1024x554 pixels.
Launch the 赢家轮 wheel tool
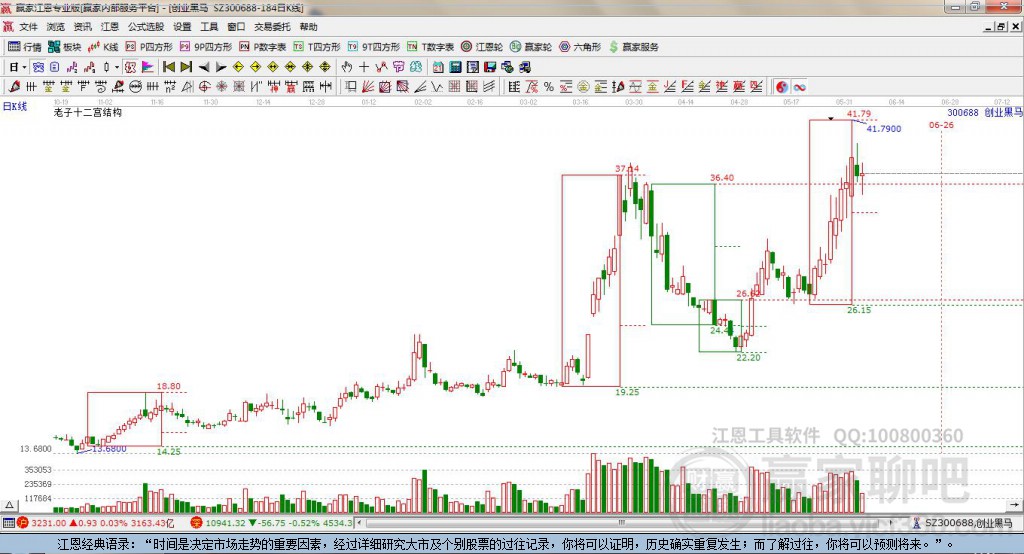[531, 47]
